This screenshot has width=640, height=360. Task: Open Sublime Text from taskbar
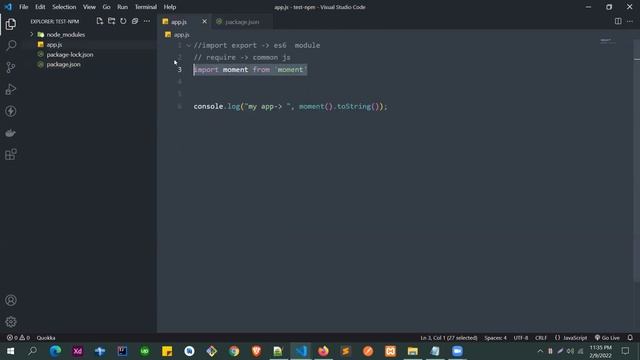click(x=346, y=351)
